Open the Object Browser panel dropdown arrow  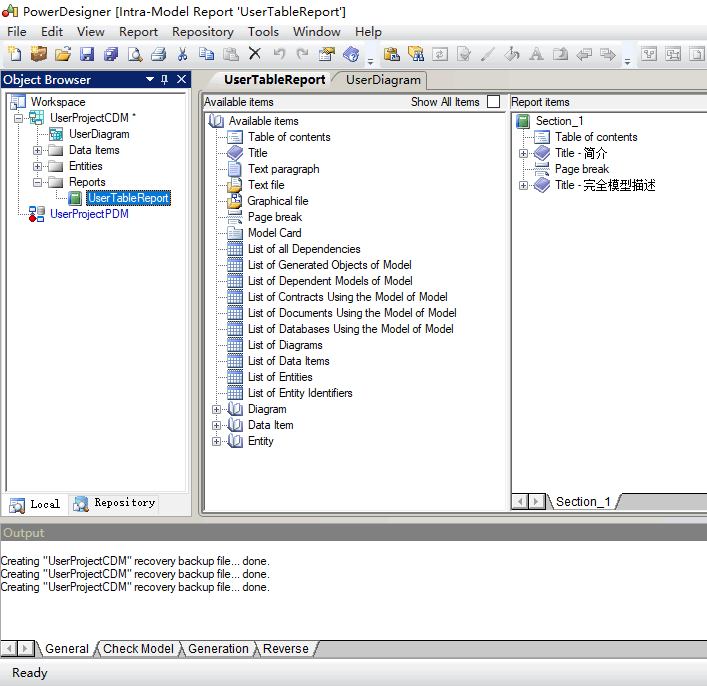tap(150, 79)
